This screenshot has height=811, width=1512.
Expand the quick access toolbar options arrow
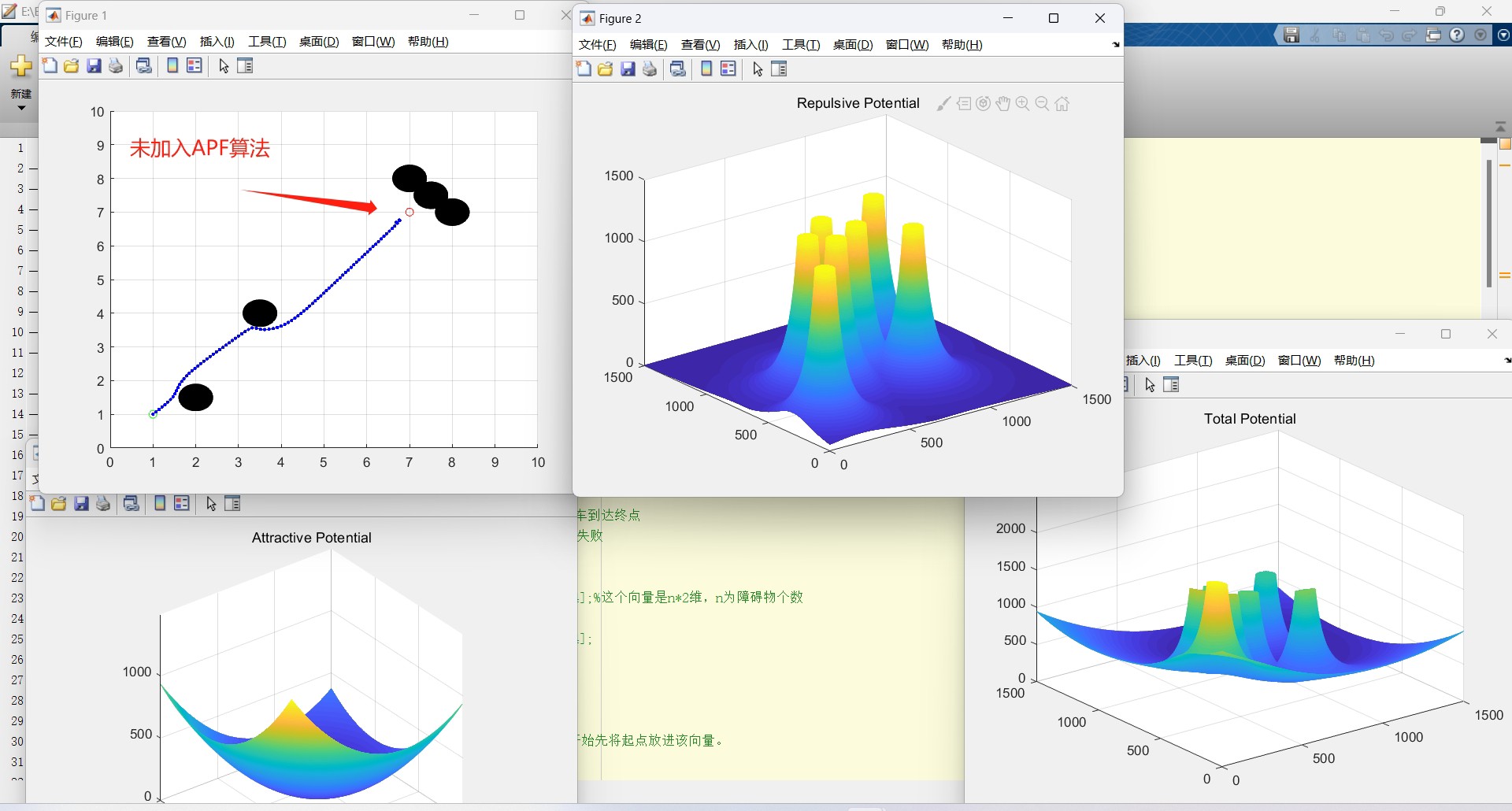(1480, 35)
